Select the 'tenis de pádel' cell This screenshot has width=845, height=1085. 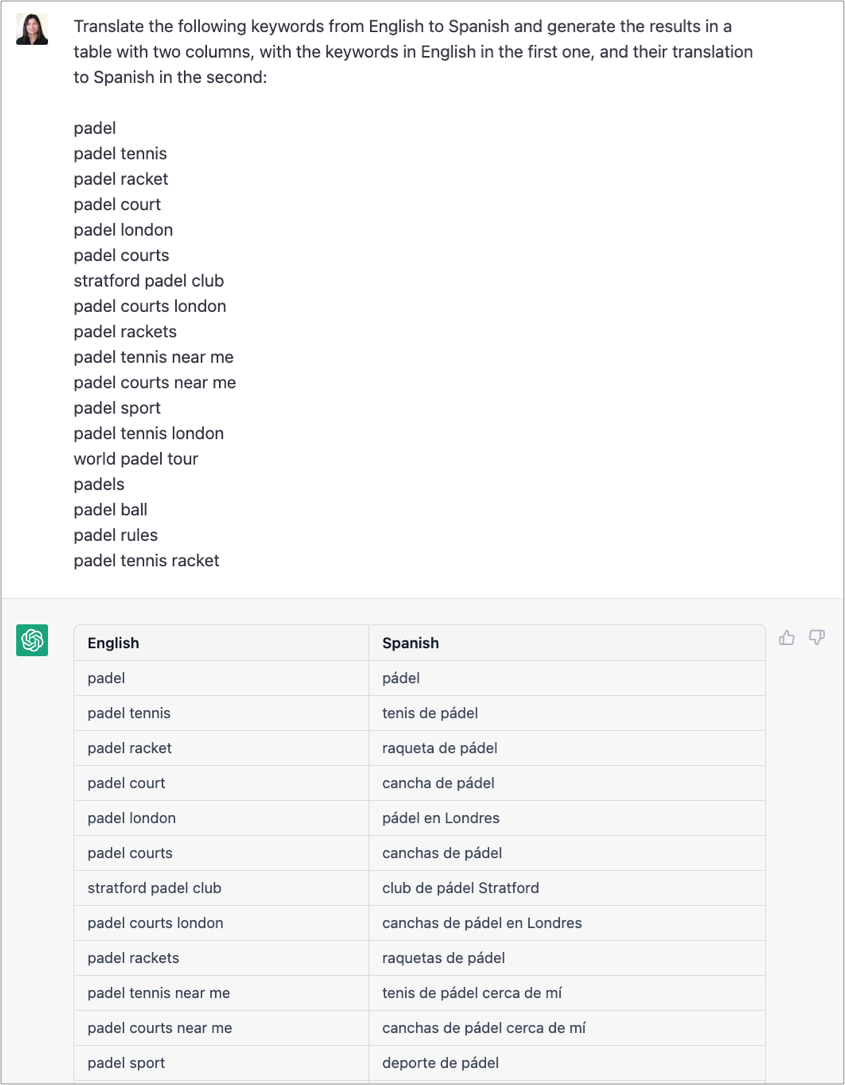pyautogui.click(x=430, y=713)
